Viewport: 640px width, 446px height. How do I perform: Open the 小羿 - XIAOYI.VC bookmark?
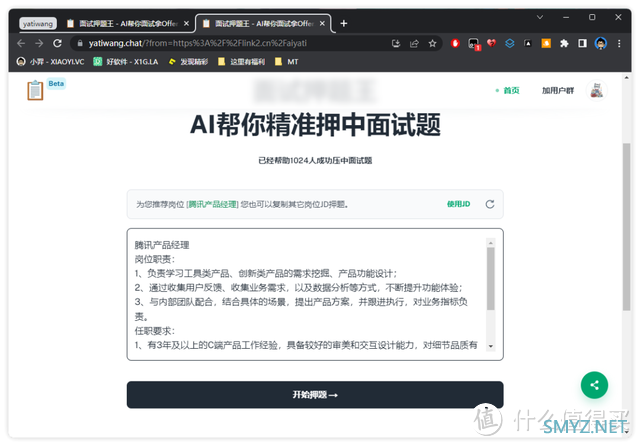click(51, 62)
